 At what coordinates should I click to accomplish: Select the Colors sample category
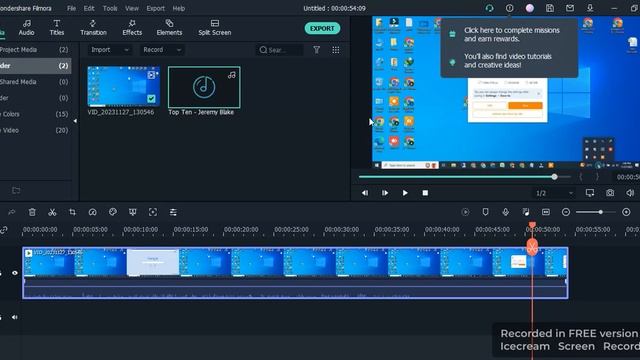[x=35, y=114]
